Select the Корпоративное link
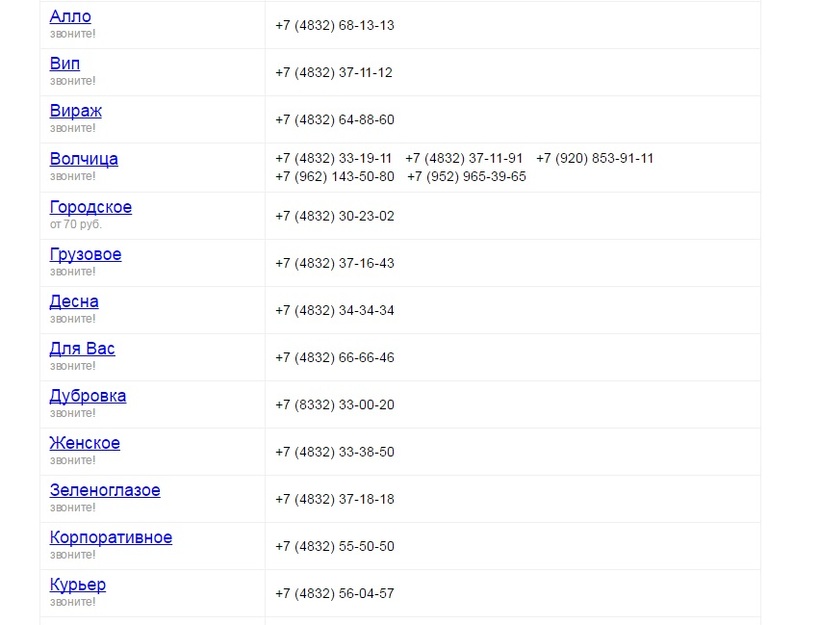820x625 pixels. pyautogui.click(x=111, y=538)
